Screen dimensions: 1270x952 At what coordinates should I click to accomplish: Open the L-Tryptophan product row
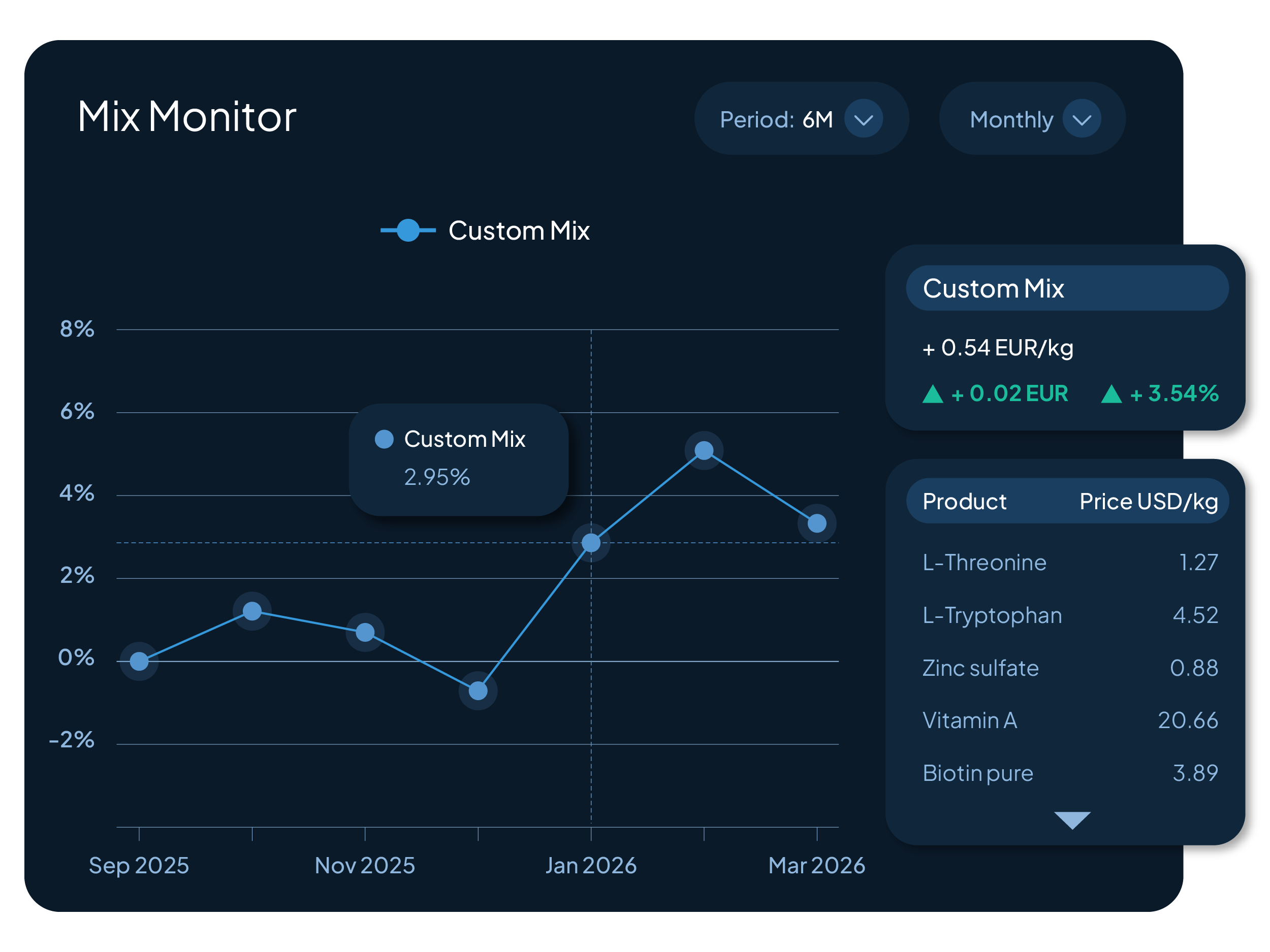pos(992,615)
